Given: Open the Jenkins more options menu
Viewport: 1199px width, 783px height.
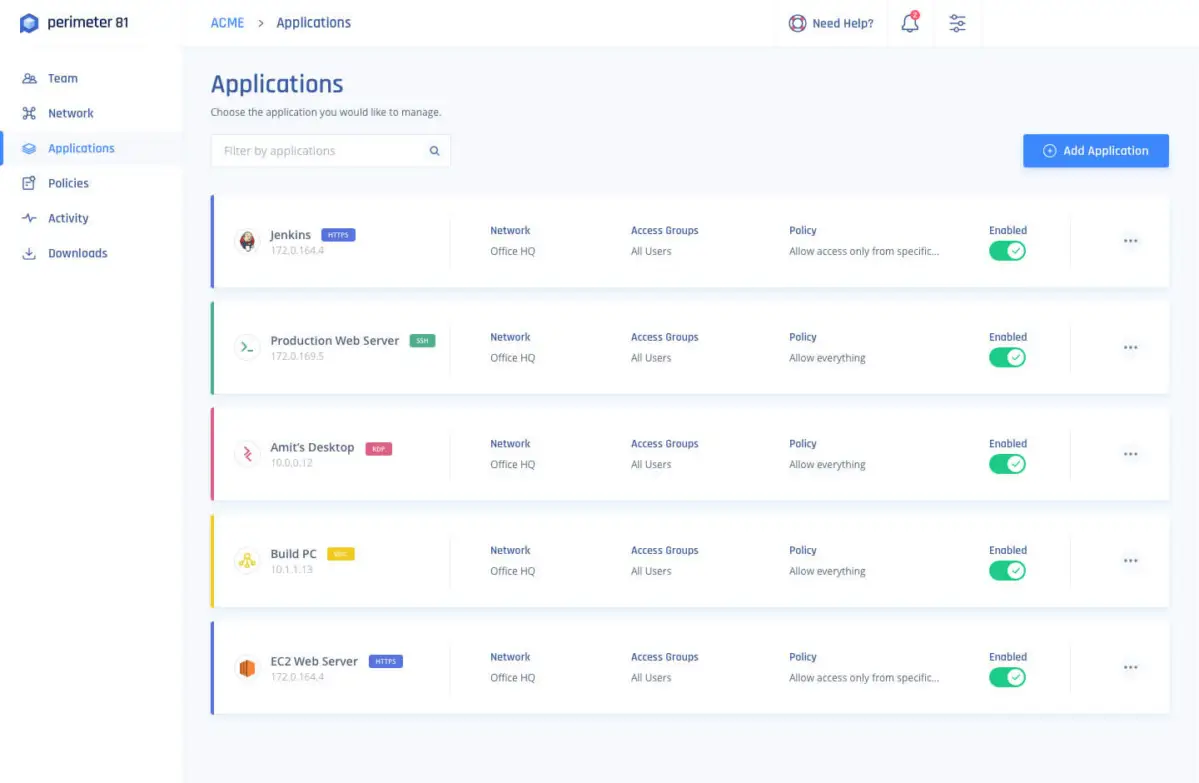Looking at the screenshot, I should [1130, 241].
